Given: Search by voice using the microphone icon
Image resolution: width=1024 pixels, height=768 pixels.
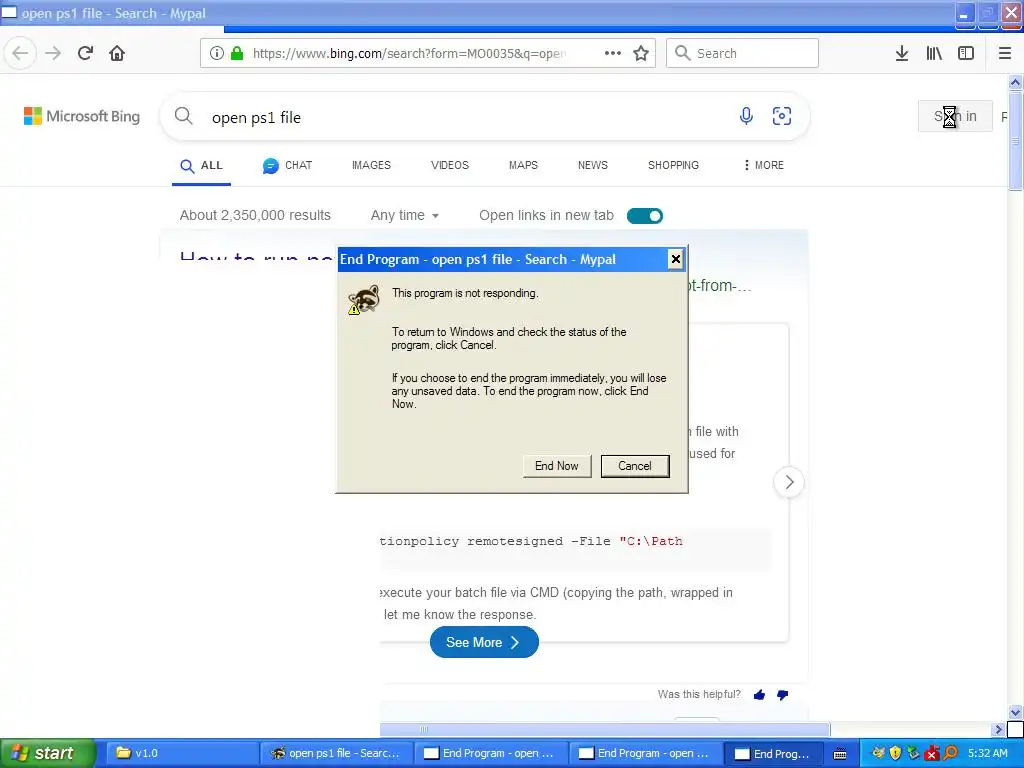Looking at the screenshot, I should [746, 116].
